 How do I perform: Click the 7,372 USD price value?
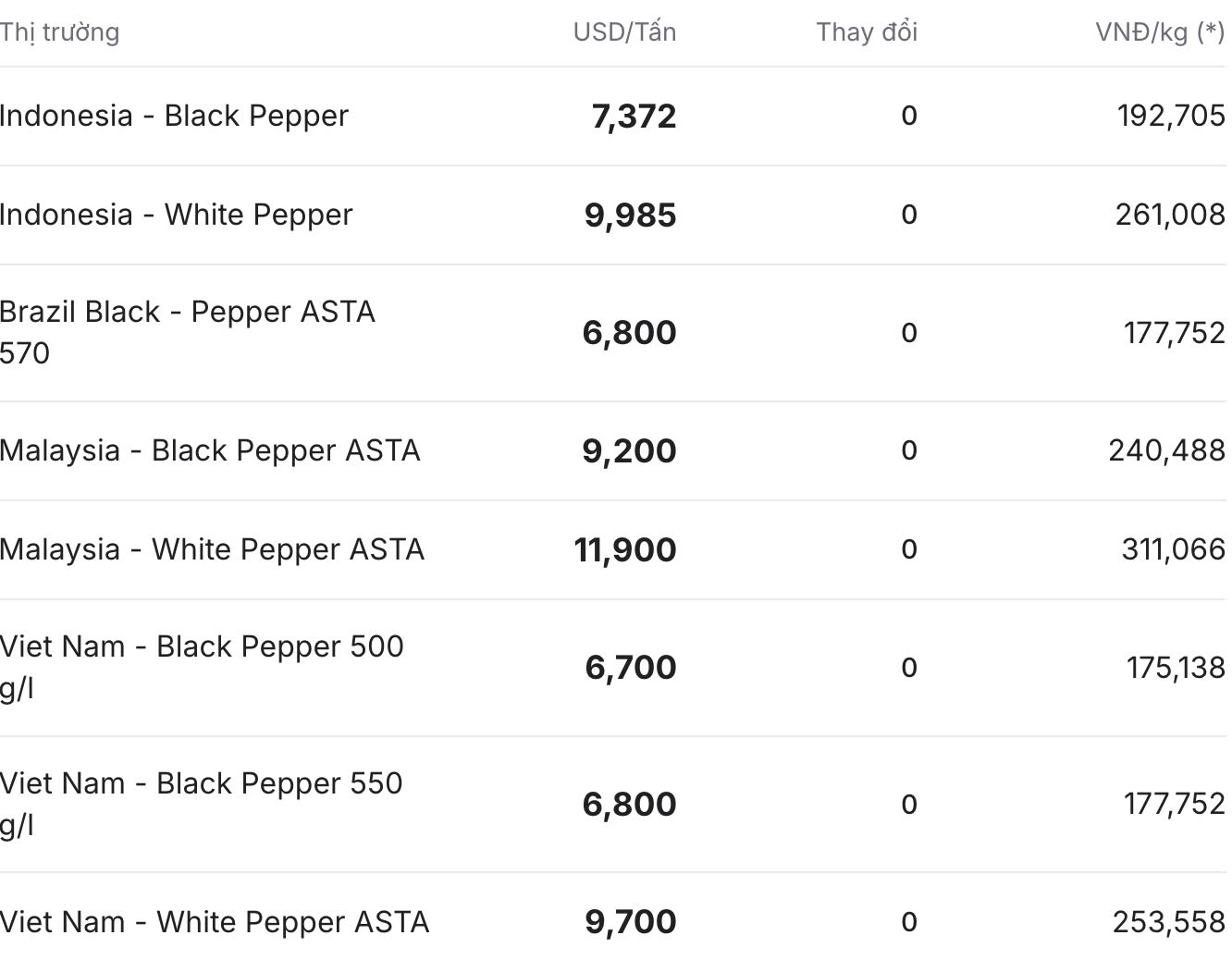coord(634,117)
